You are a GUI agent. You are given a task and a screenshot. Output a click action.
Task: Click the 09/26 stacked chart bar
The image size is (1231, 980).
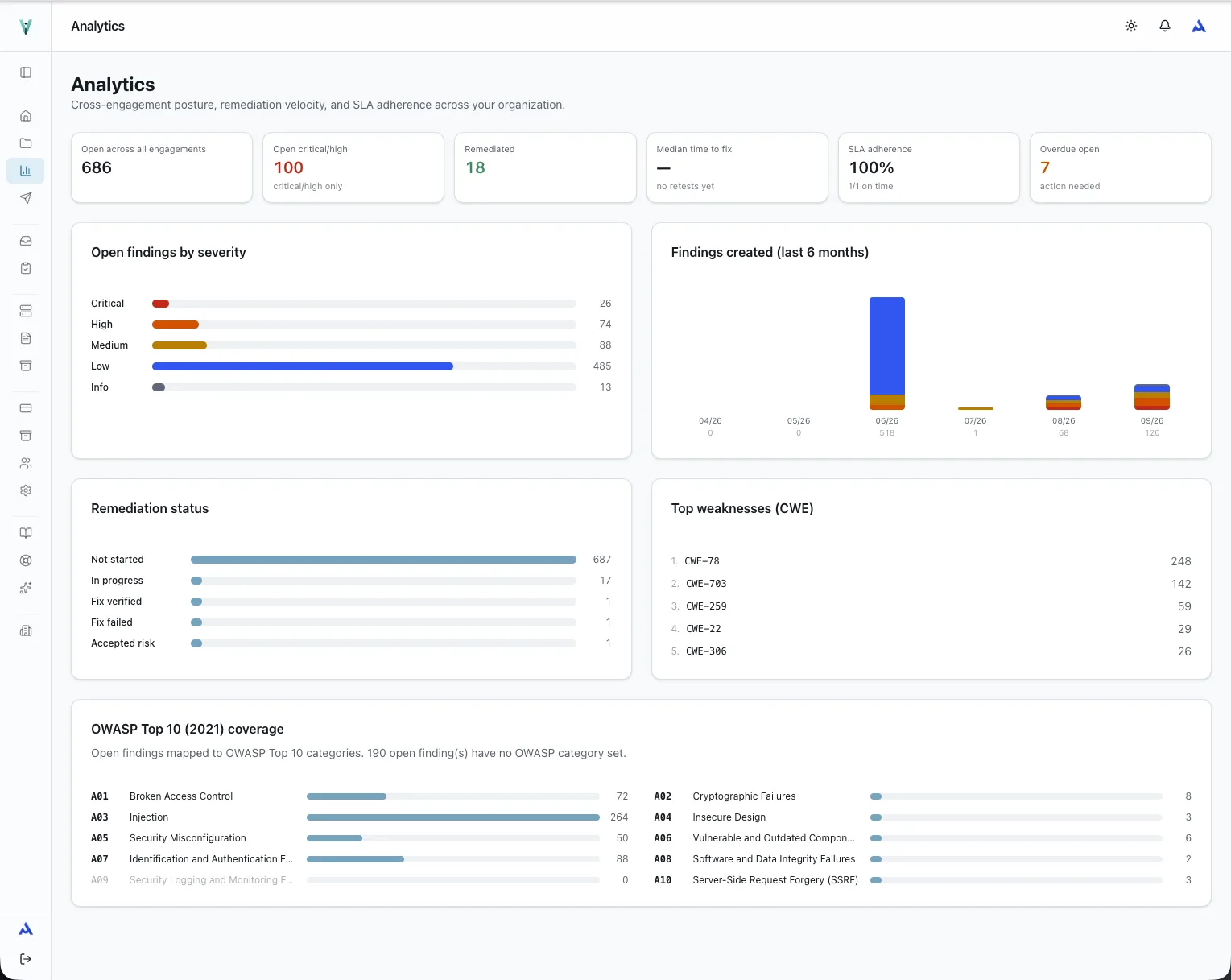tap(1152, 397)
